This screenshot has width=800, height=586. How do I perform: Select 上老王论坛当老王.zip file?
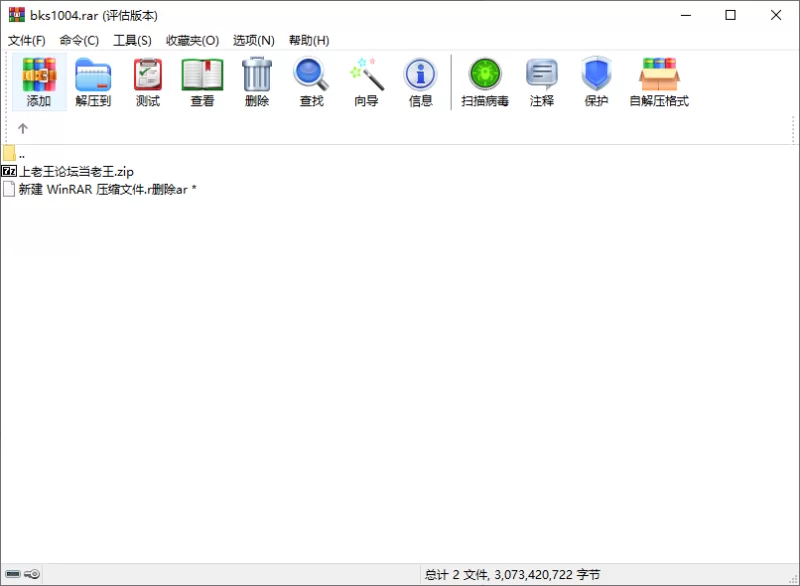tap(68, 171)
